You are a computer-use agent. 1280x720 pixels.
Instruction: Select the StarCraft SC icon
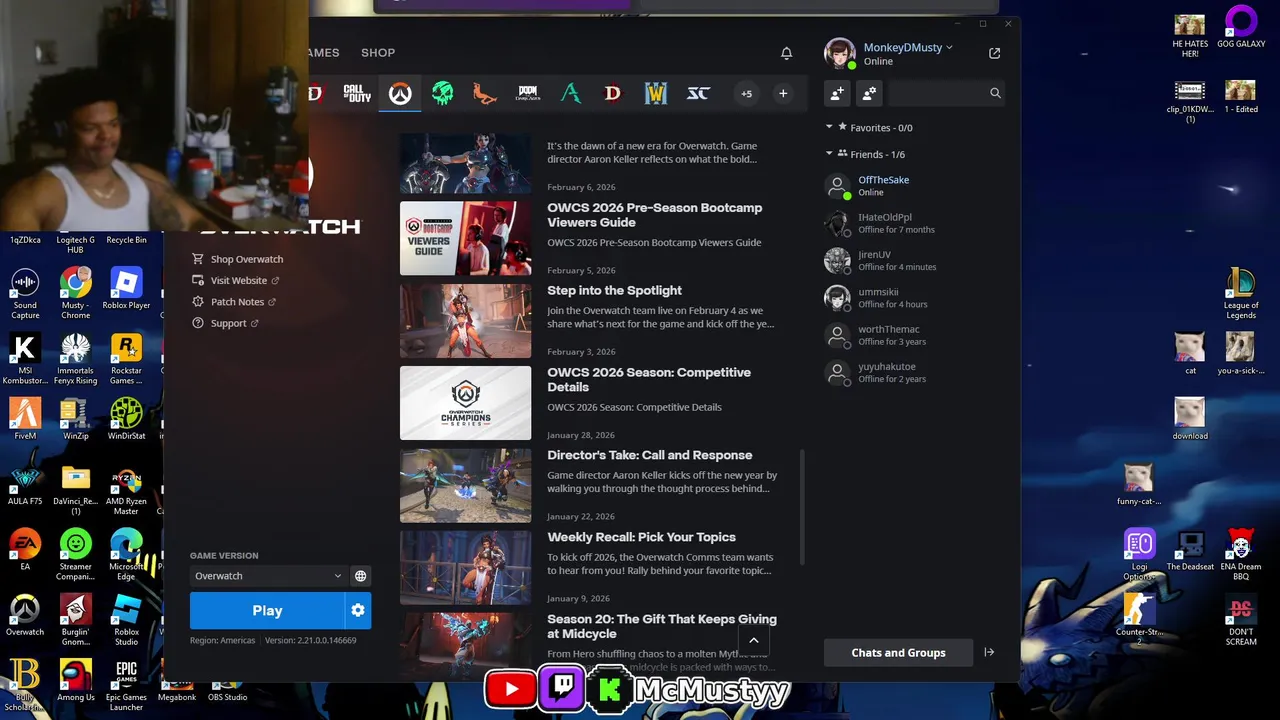point(698,93)
